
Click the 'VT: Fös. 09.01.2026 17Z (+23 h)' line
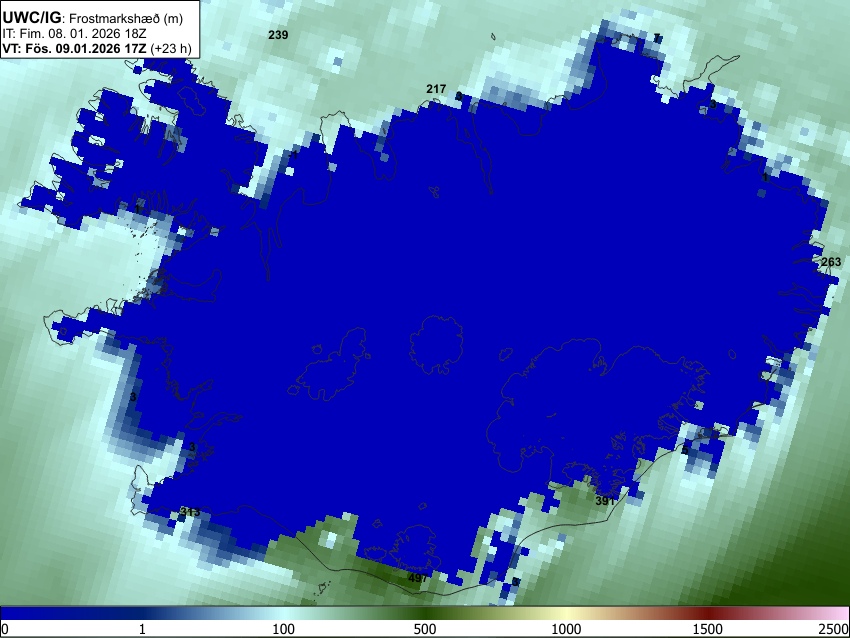[96, 48]
